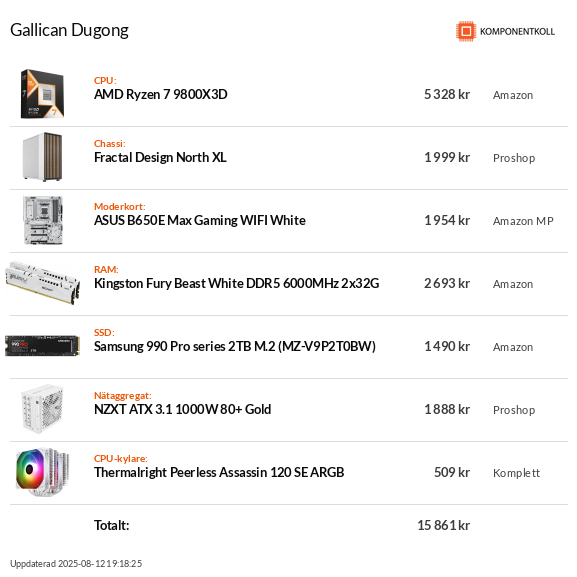Click the Gallican Dugong build title

coord(69,31)
